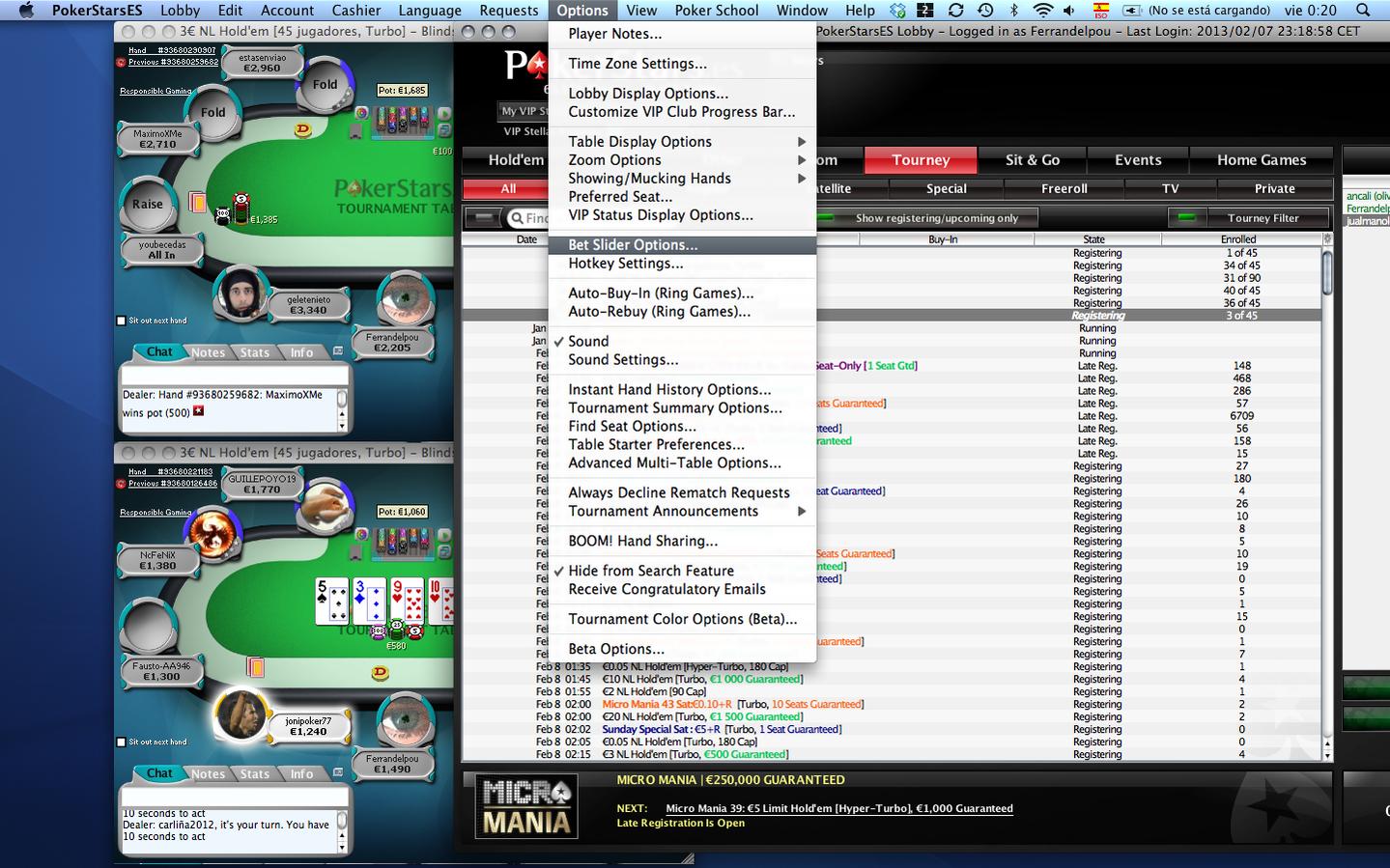Click the Spanish ISO flag input icon

coord(1100,11)
